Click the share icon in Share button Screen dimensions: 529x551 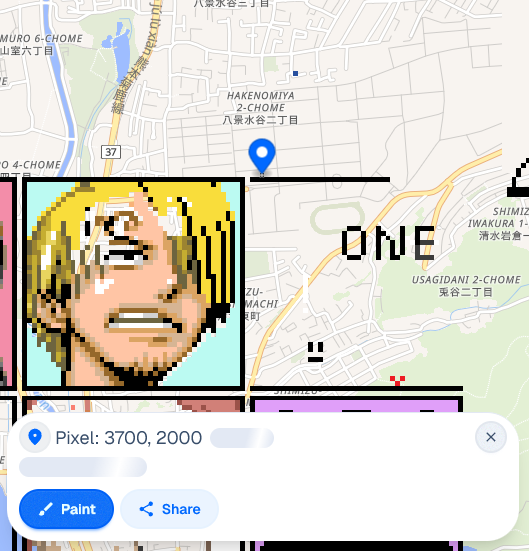pyautogui.click(x=146, y=509)
